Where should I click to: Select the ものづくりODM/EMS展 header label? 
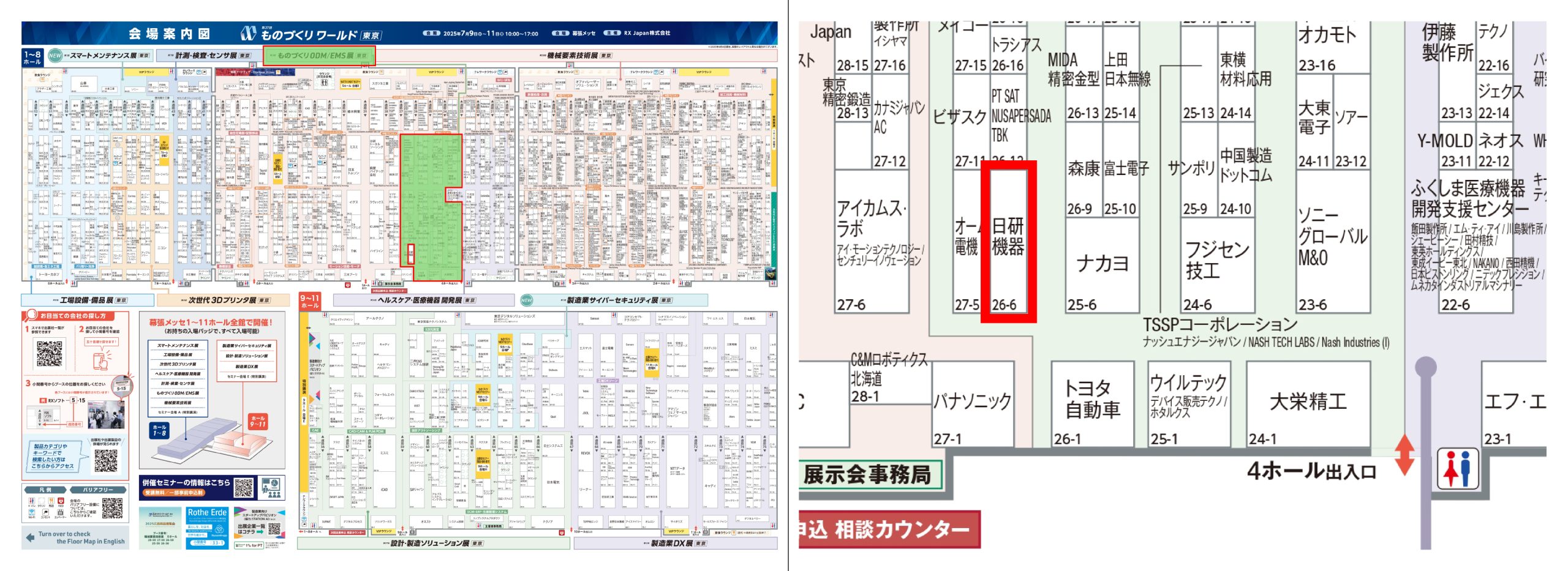pyautogui.click(x=320, y=55)
